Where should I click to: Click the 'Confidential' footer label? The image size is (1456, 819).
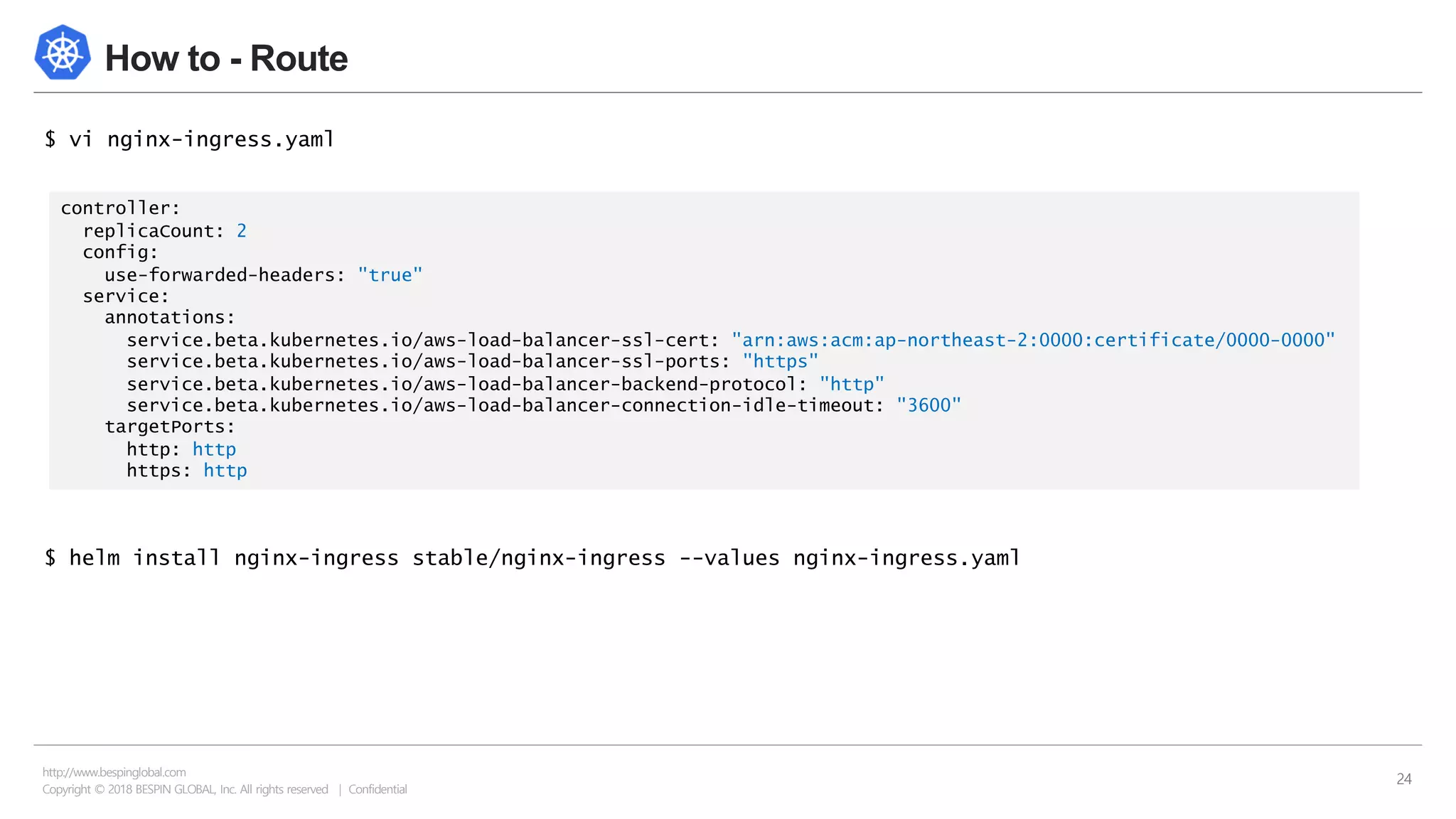click(x=378, y=789)
